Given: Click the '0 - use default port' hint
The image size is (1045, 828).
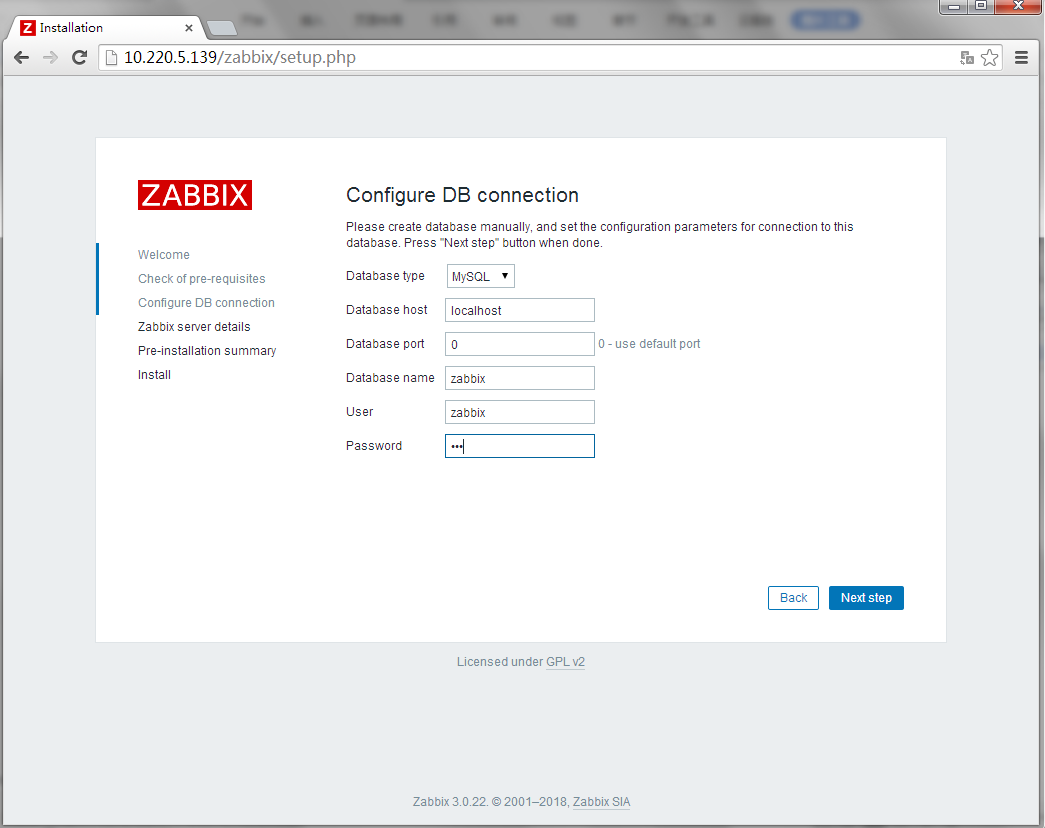Looking at the screenshot, I should (649, 344).
